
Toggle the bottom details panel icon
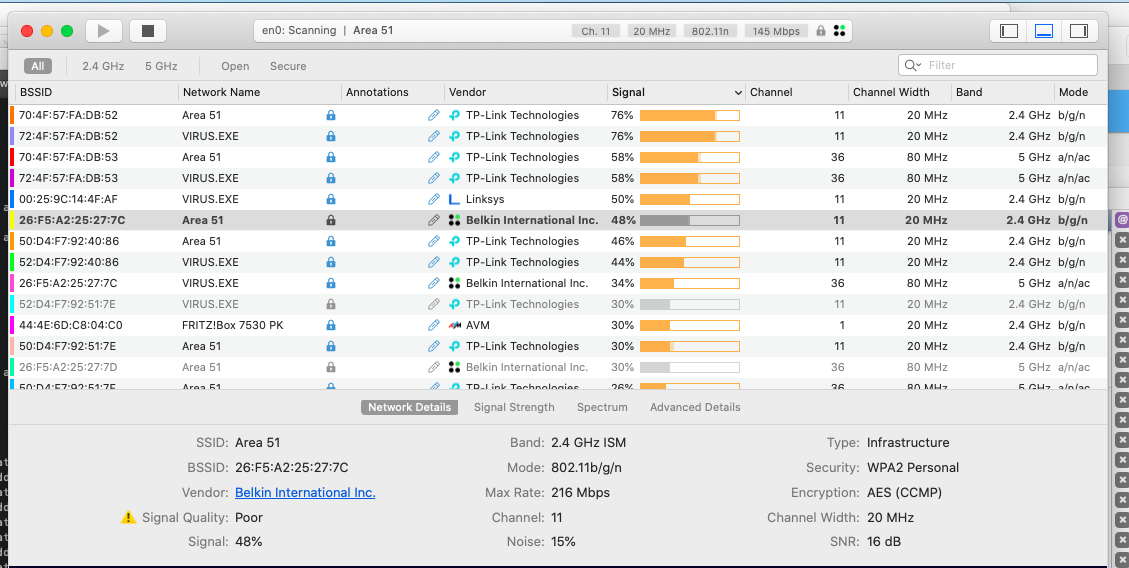pyautogui.click(x=1044, y=31)
